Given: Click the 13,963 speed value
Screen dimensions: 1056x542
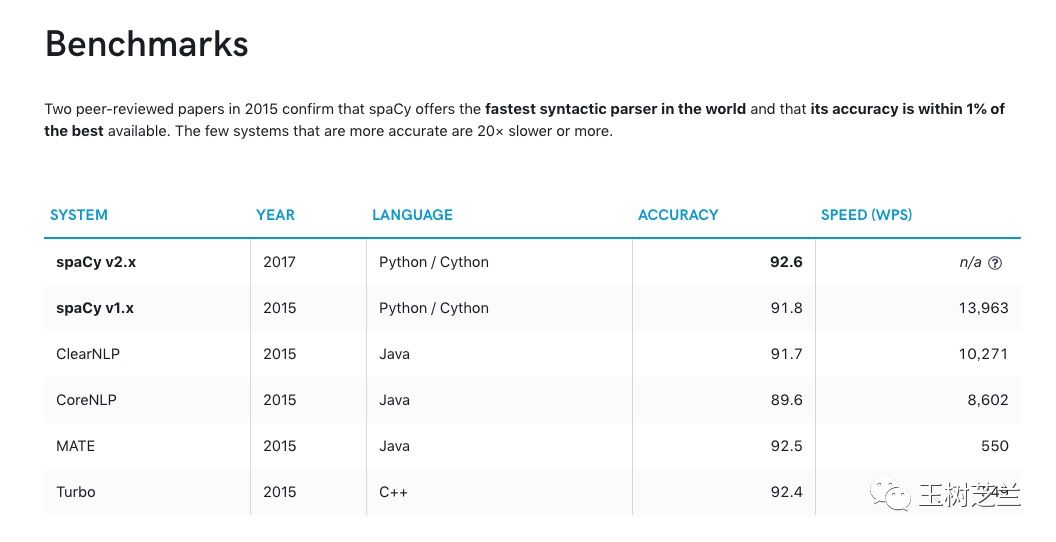Looking at the screenshot, I should click(x=983, y=308).
